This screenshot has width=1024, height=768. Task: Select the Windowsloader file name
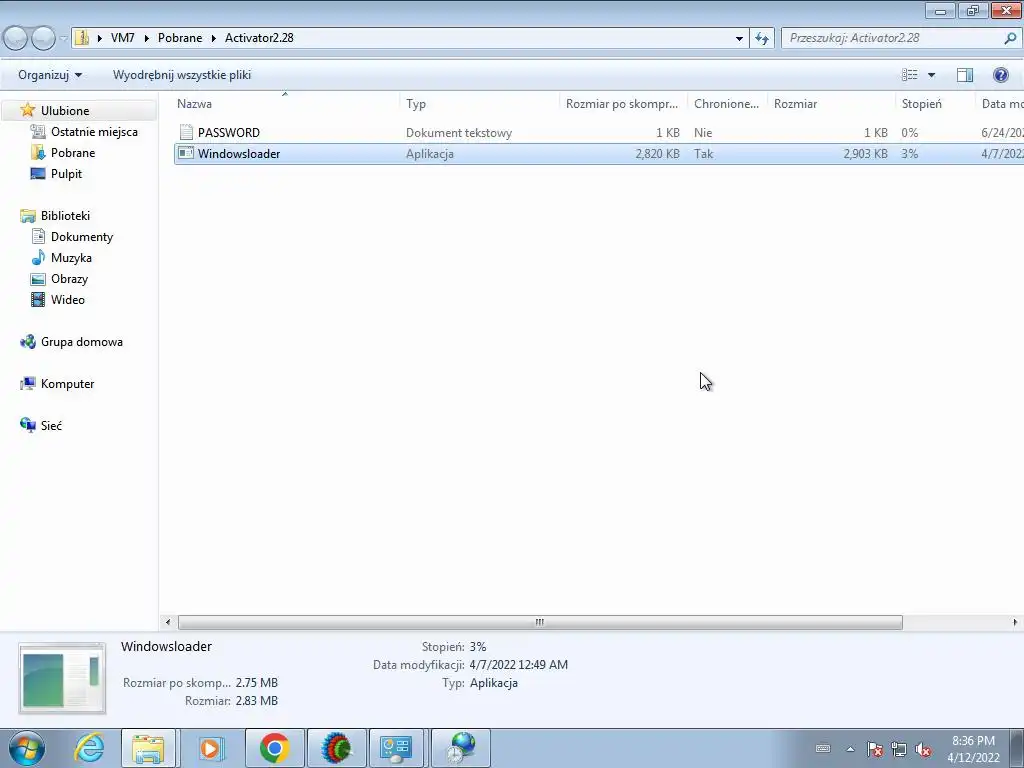coord(239,154)
